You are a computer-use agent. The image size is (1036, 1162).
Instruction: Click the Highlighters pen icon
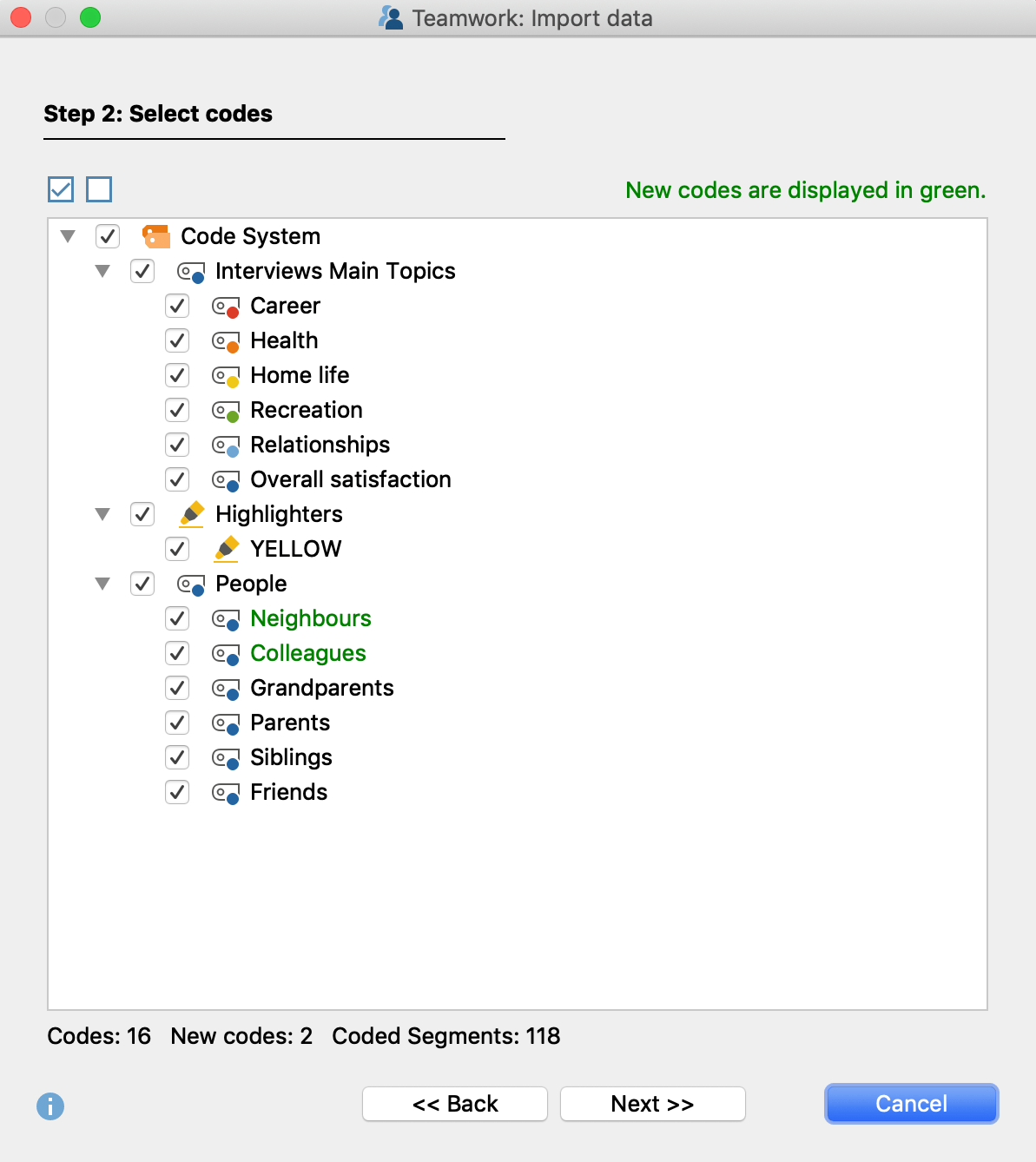click(193, 513)
